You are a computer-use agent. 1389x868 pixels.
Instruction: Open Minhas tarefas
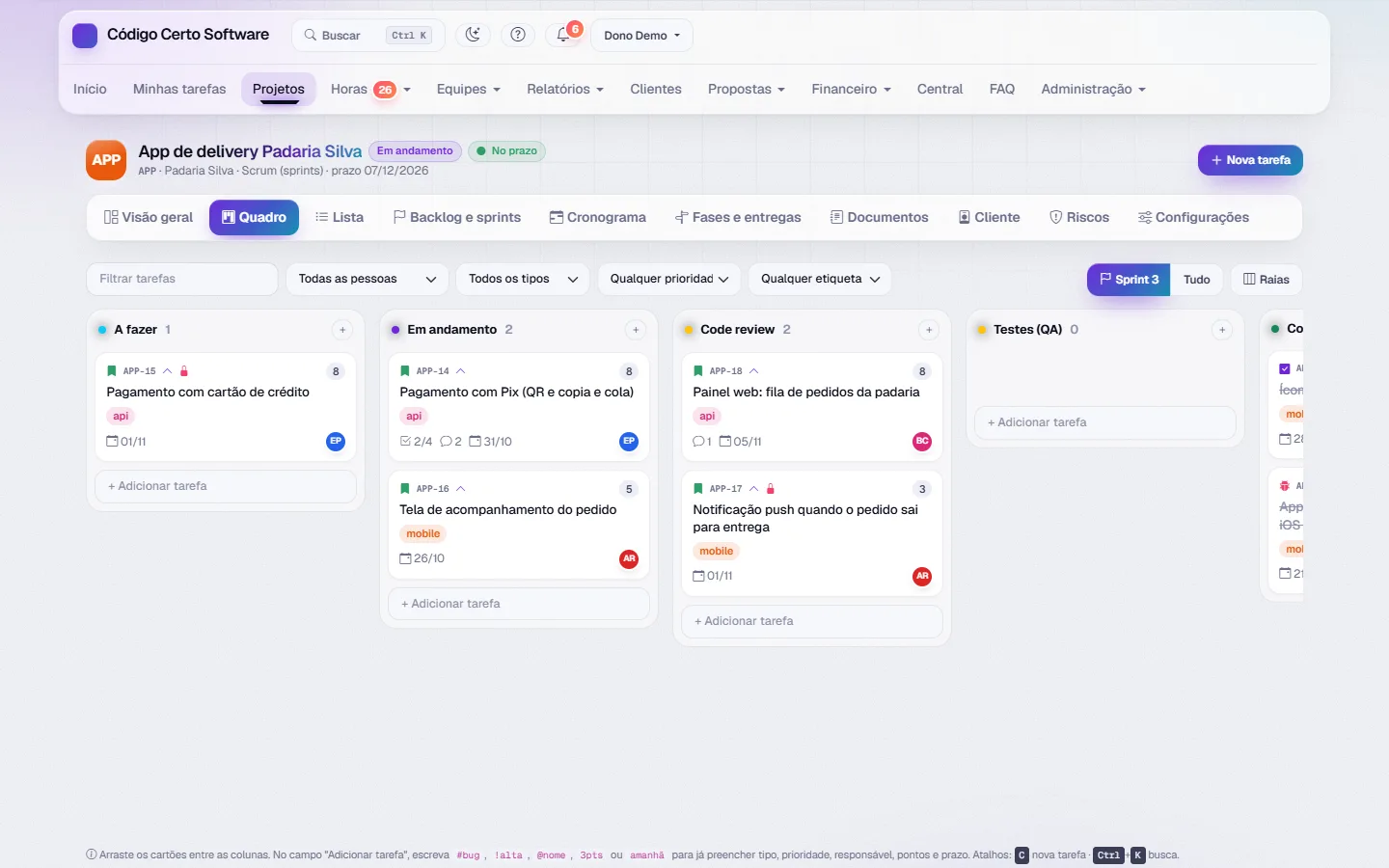179,90
